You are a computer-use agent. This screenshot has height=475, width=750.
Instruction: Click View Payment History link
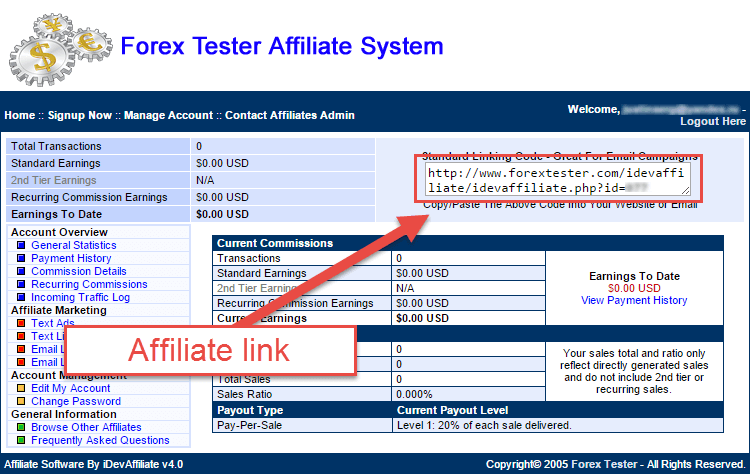pos(634,300)
